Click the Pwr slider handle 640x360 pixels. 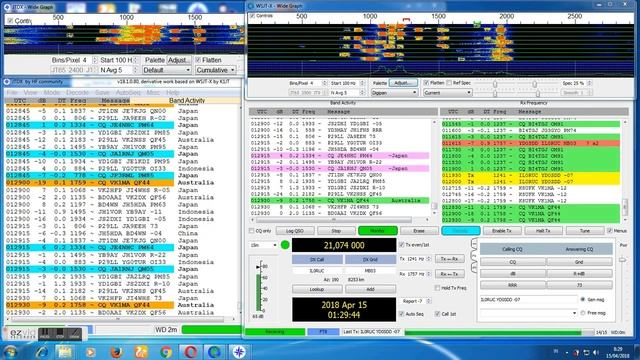[x=622, y=260]
